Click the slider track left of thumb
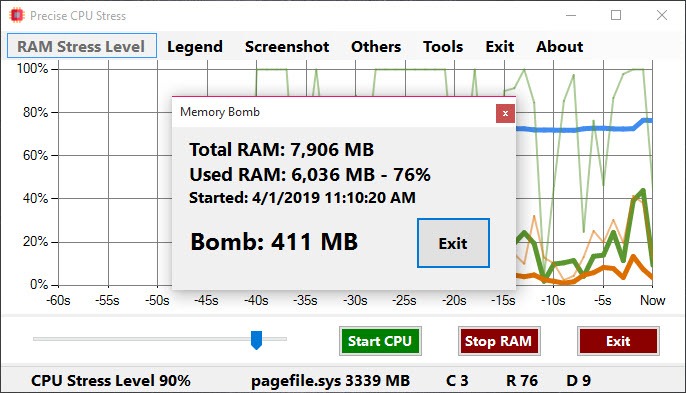Image resolution: width=686 pixels, height=393 pixels. (142, 339)
